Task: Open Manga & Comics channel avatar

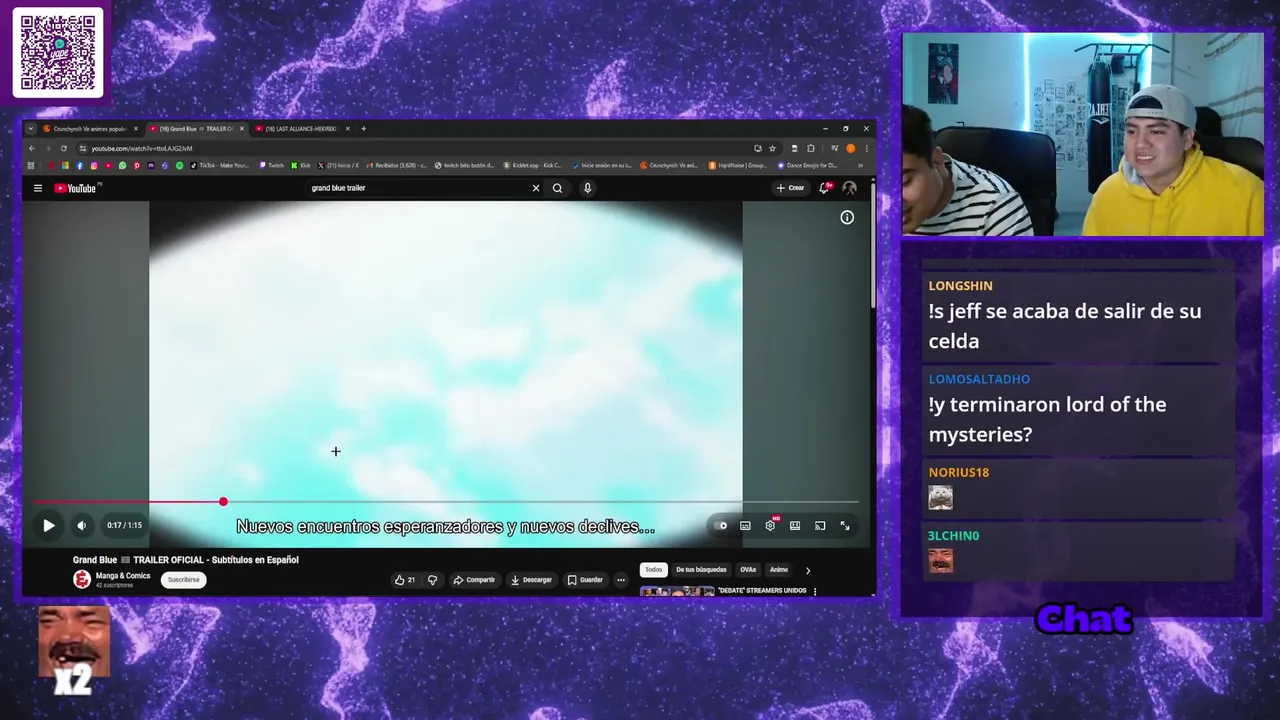Action: (x=82, y=579)
